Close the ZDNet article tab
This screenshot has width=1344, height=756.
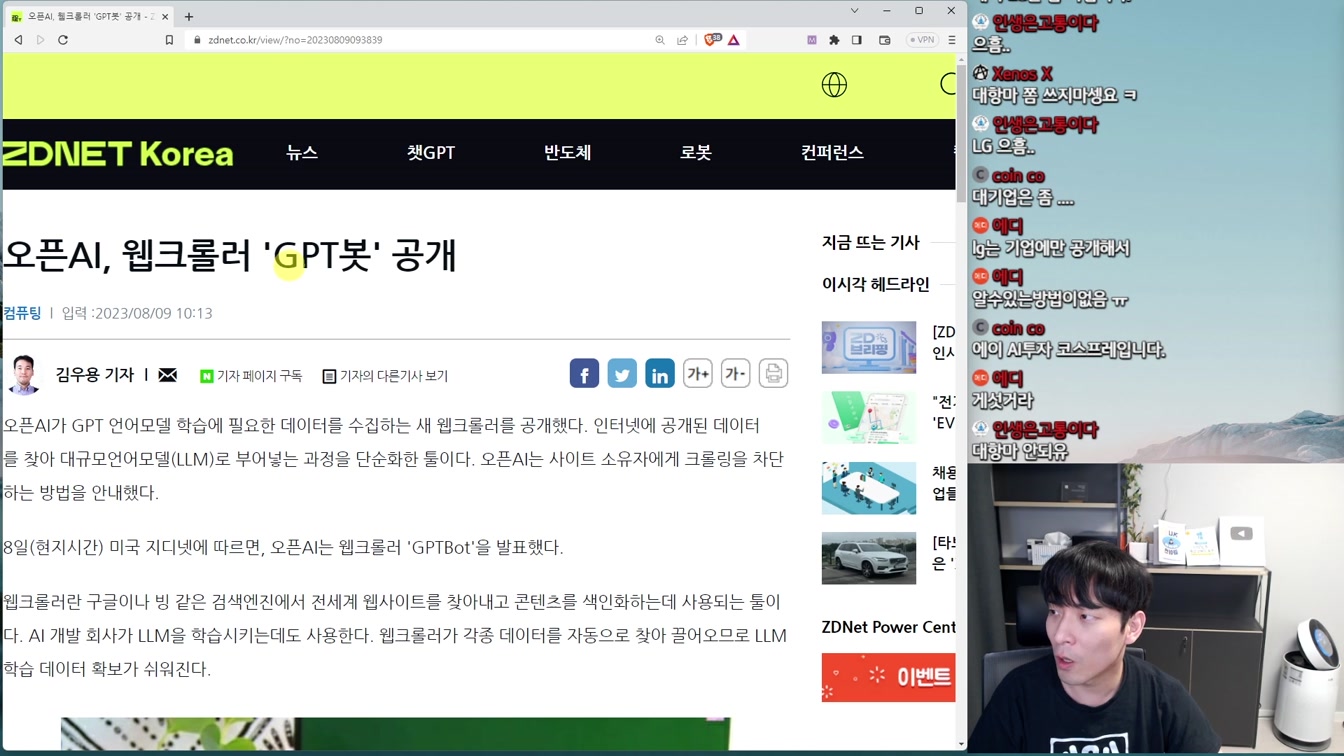(x=165, y=16)
